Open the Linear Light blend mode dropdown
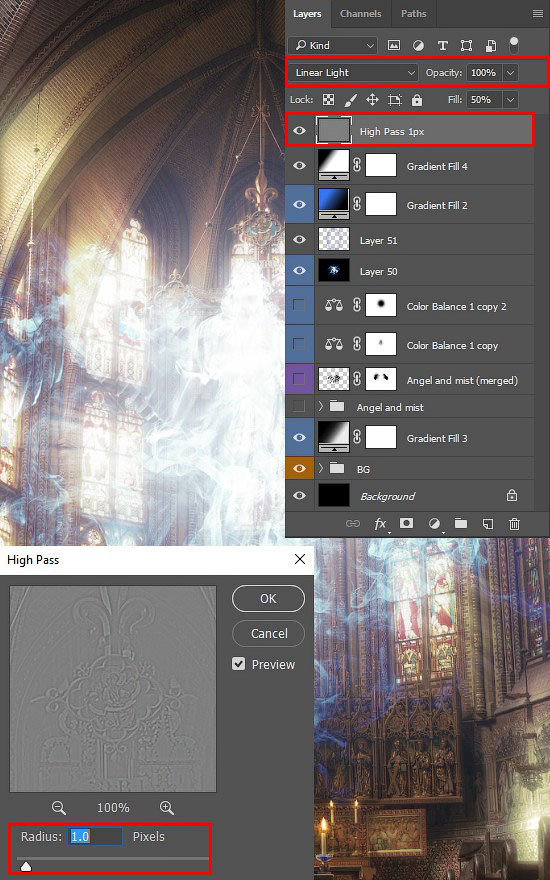 click(x=354, y=72)
